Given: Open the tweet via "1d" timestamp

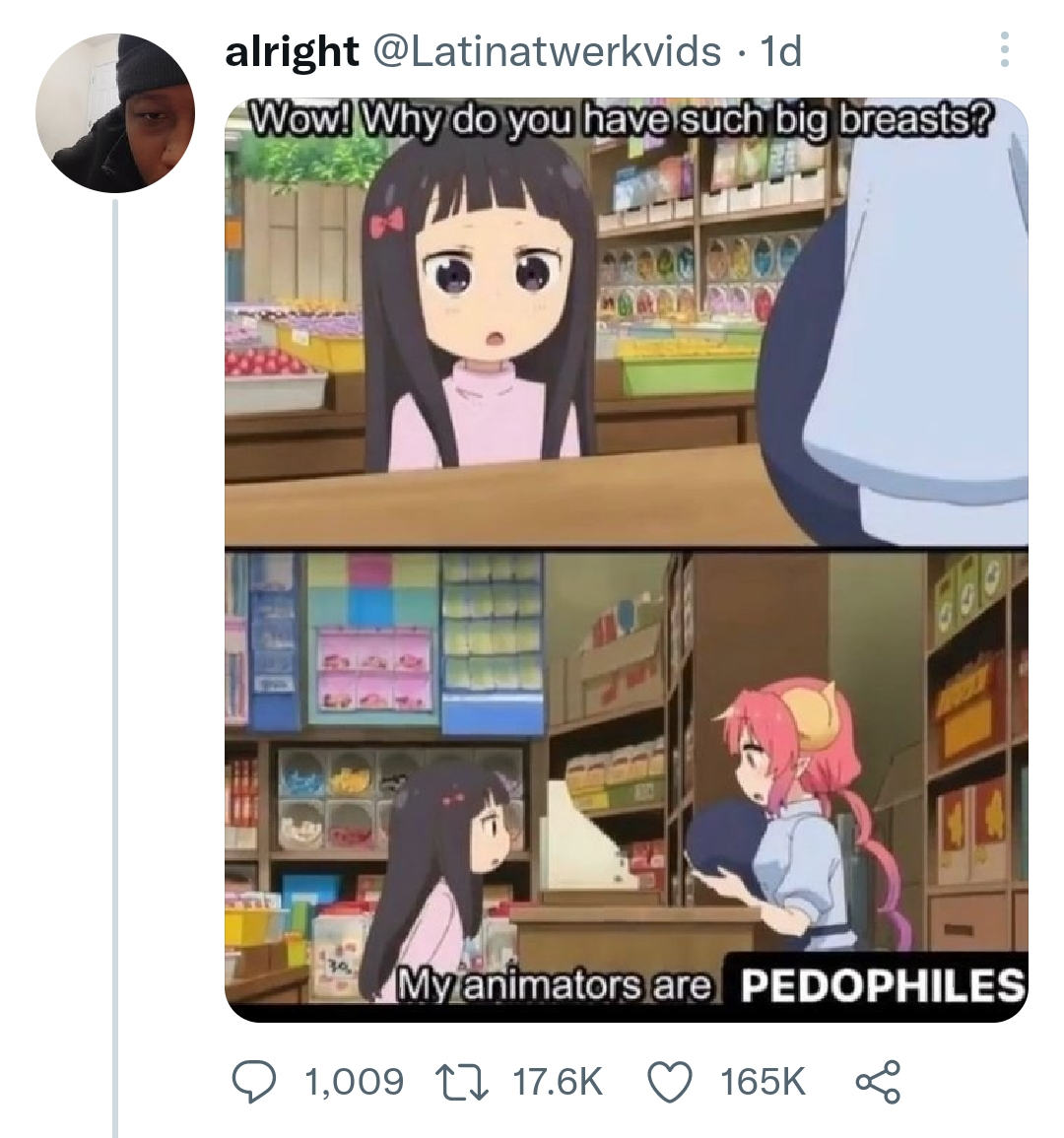Looking at the screenshot, I should coord(779,51).
